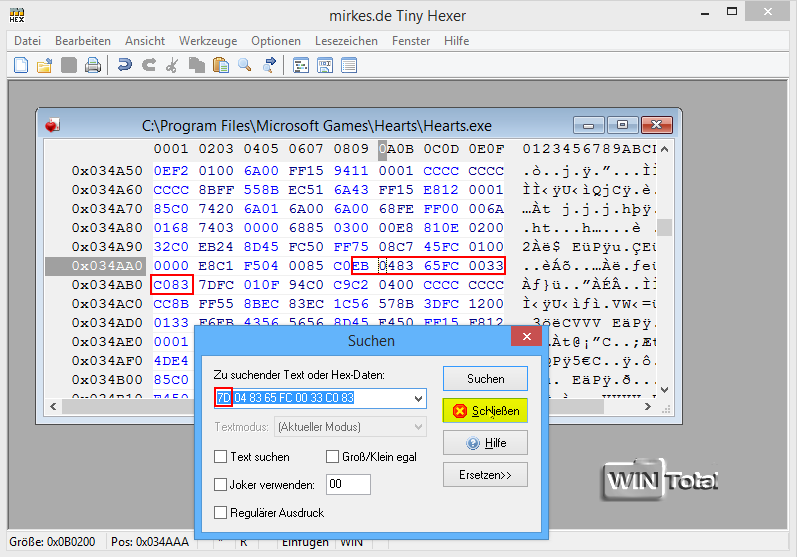Open the Lesezeichen menu

(x=346, y=41)
